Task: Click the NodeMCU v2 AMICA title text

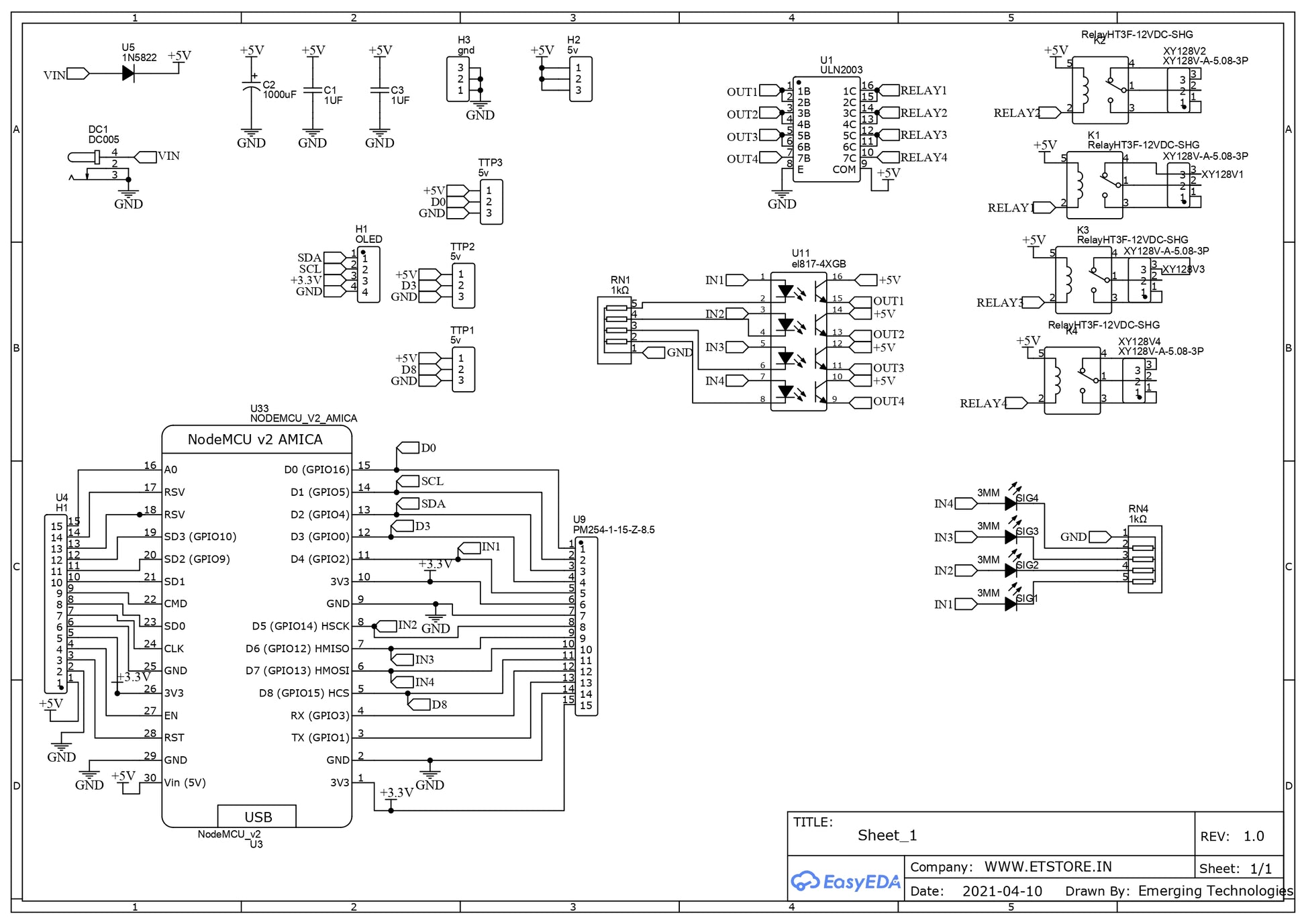Action: click(255, 440)
